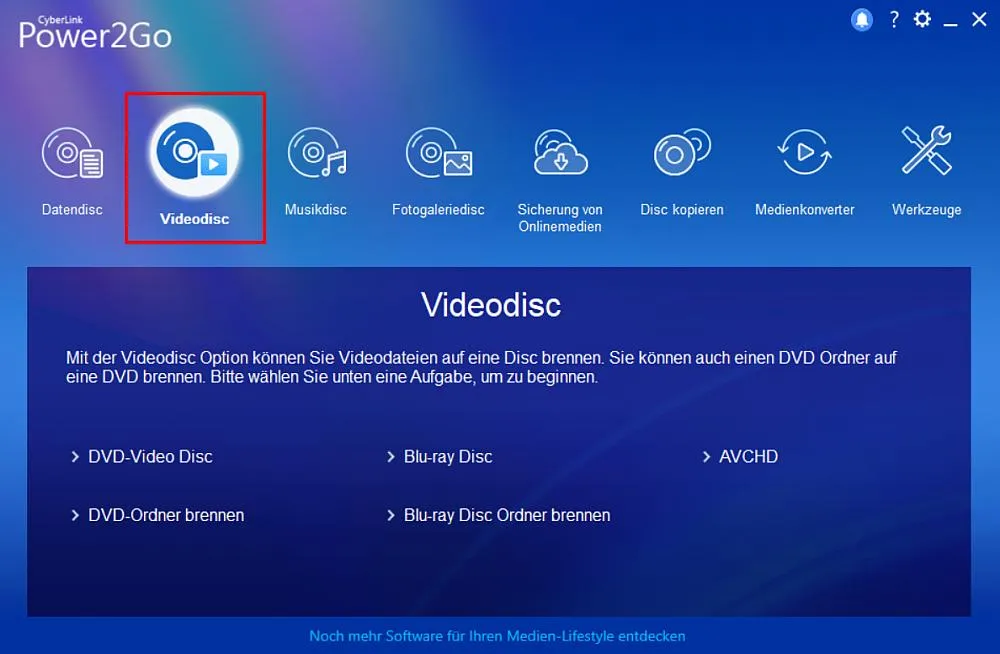Open the notifications bell
This screenshot has height=654, width=1000.
pos(861,19)
